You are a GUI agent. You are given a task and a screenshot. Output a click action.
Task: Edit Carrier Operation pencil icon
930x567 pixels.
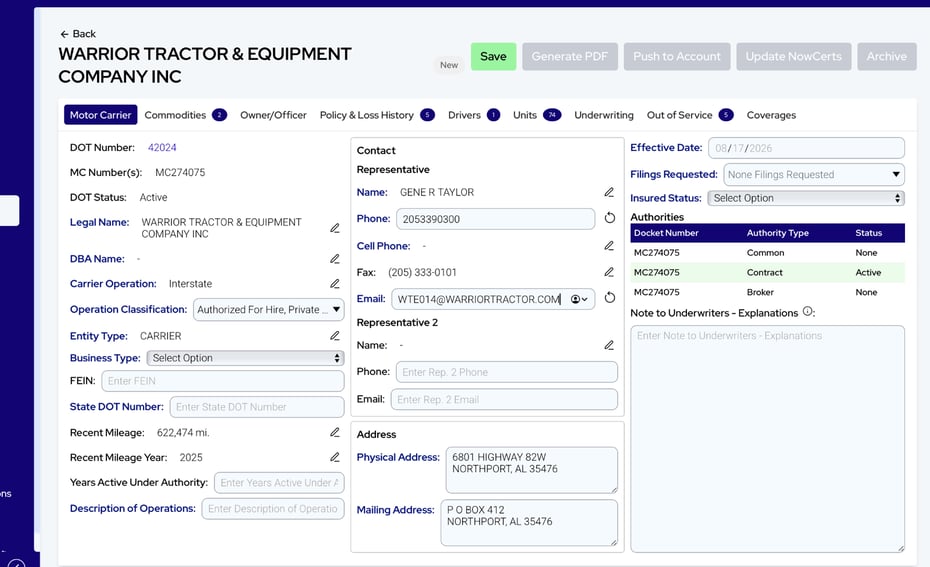(335, 284)
